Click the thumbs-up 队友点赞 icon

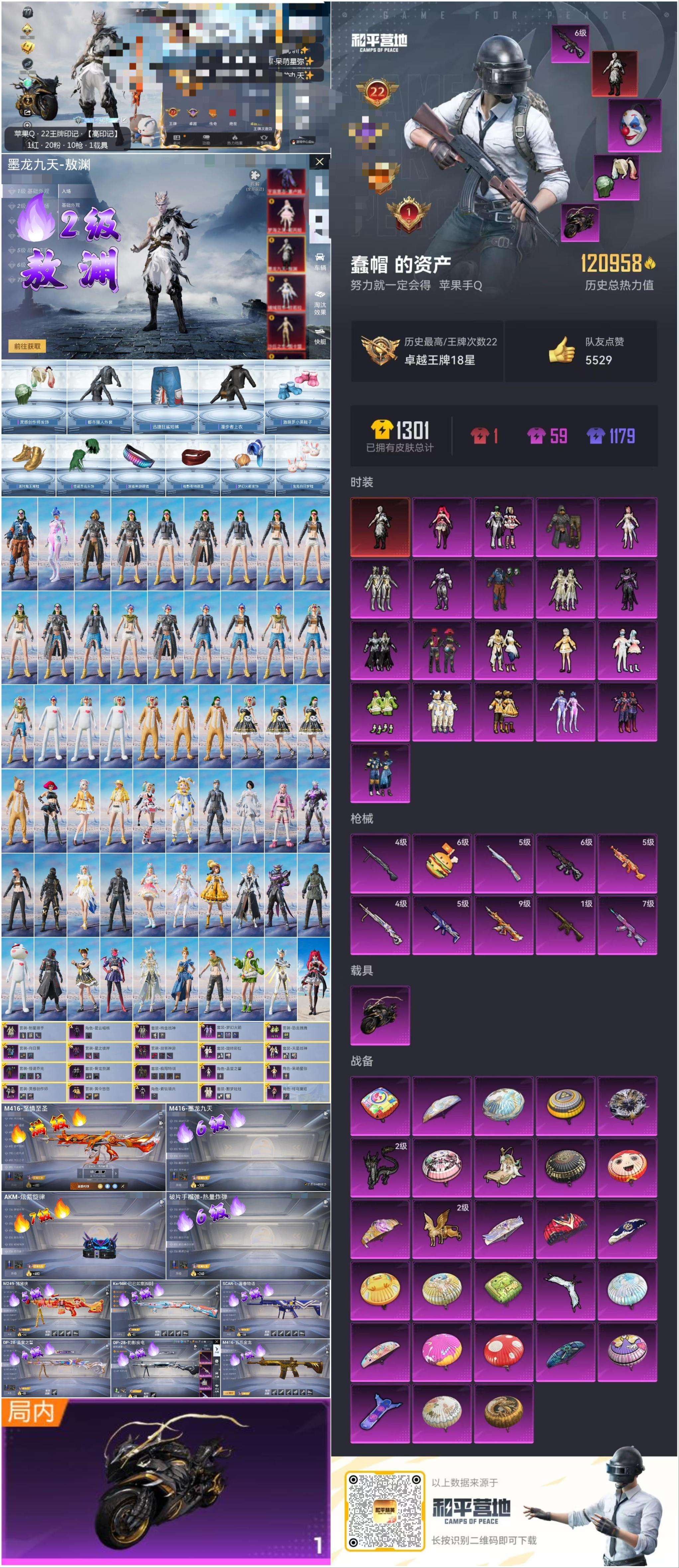click(x=561, y=351)
